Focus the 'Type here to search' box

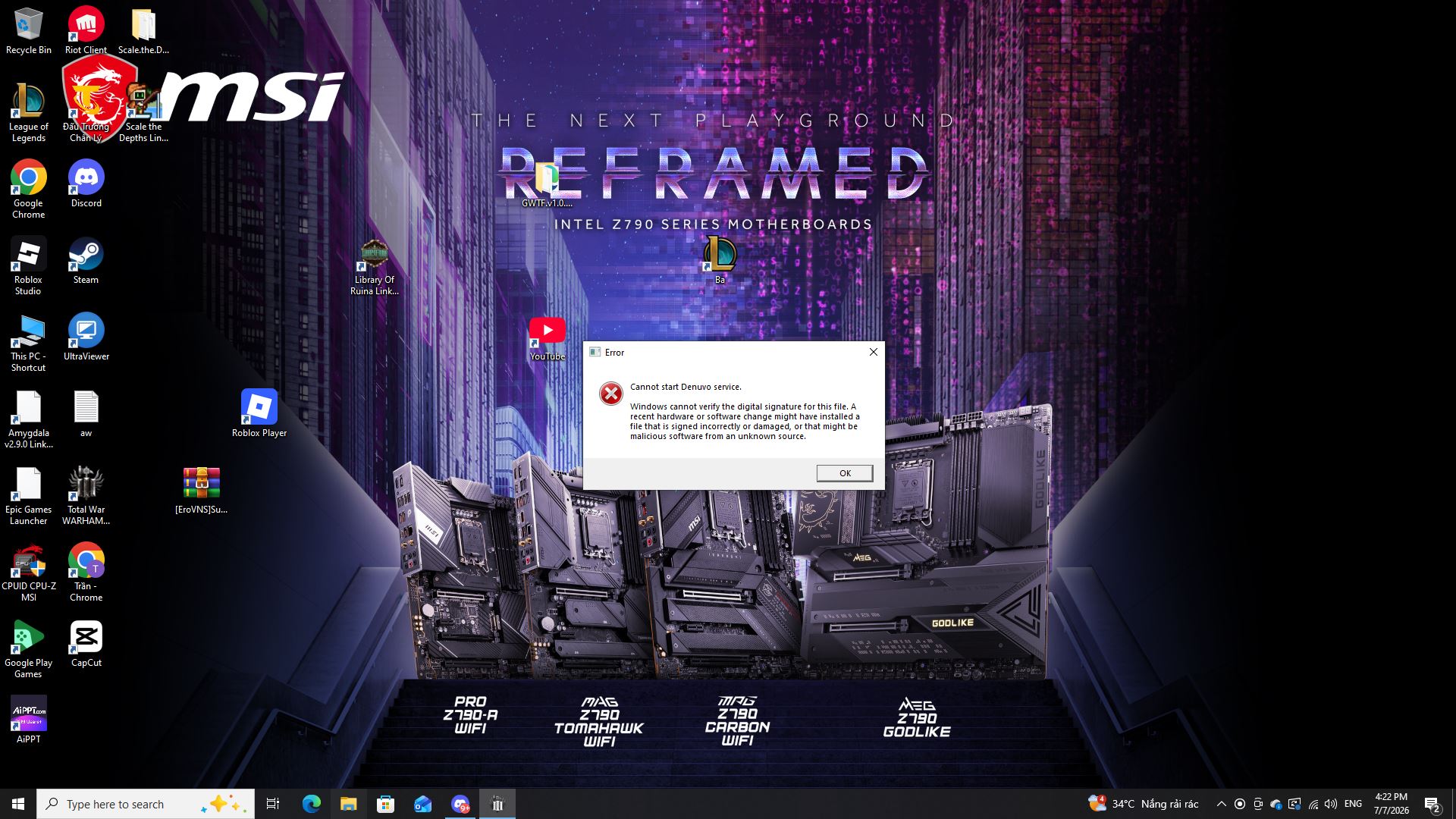point(146,804)
